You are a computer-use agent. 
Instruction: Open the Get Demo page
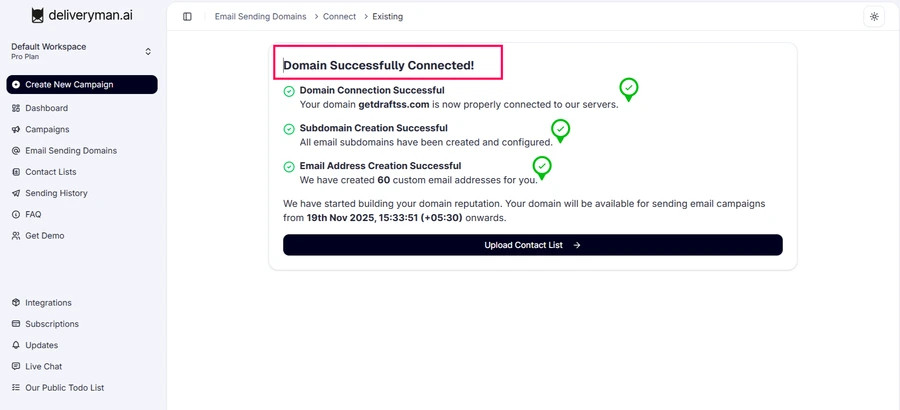pyautogui.click(x=45, y=236)
